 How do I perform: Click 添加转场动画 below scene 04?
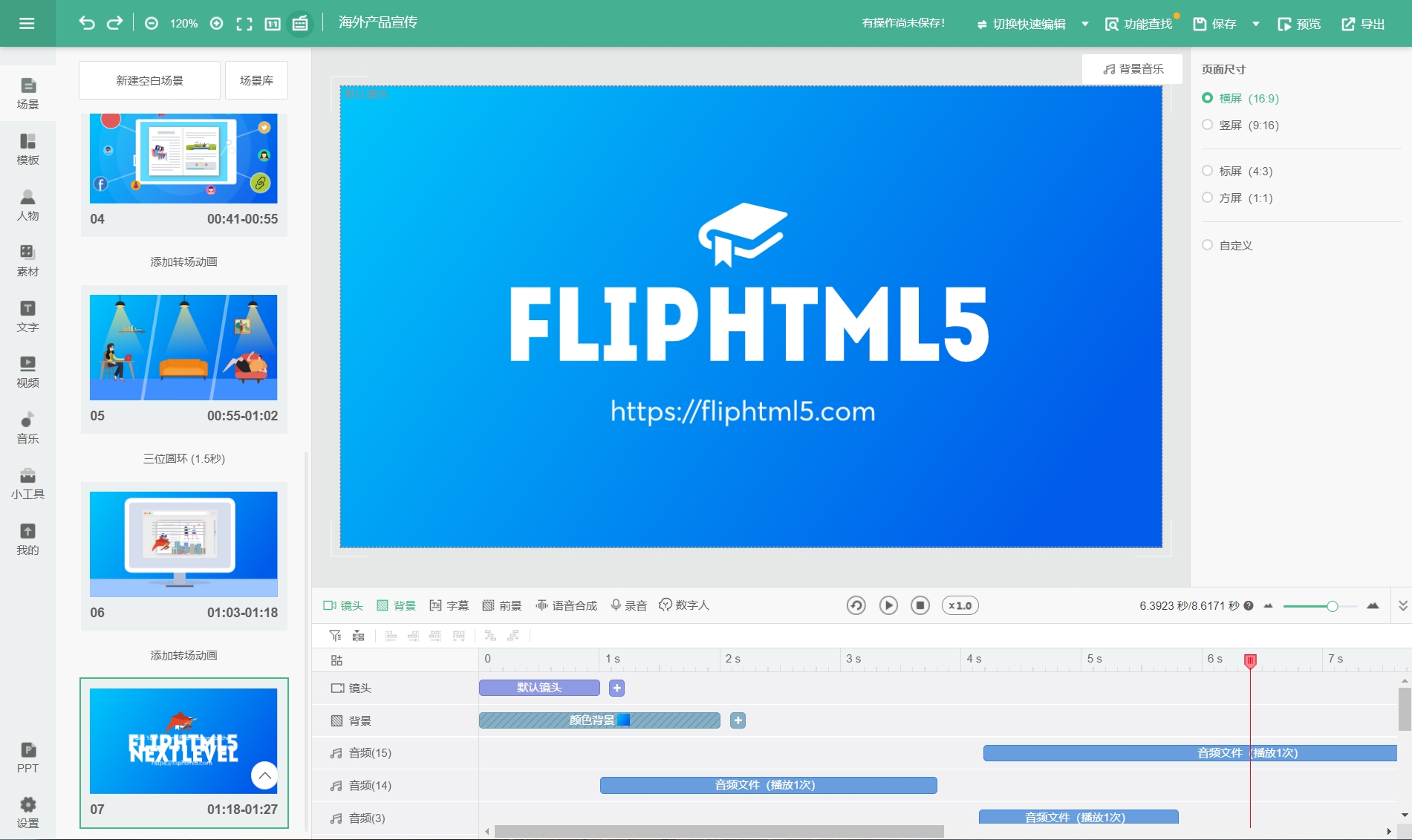[x=183, y=261]
